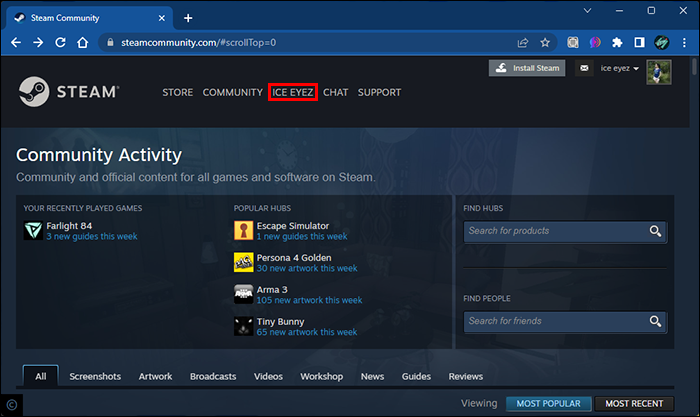Screen dimensions: 700x417
Task: Click the Install Steam button
Action: click(527, 68)
